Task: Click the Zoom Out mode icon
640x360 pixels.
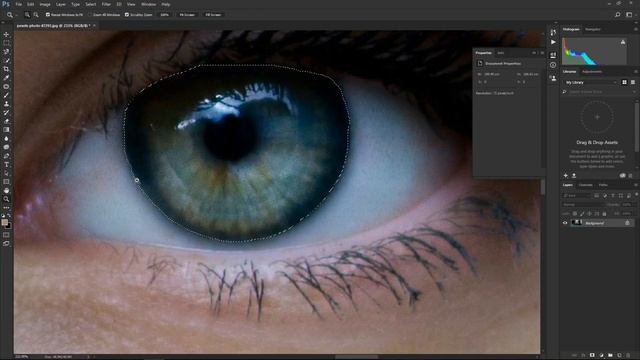Action: coord(36,15)
